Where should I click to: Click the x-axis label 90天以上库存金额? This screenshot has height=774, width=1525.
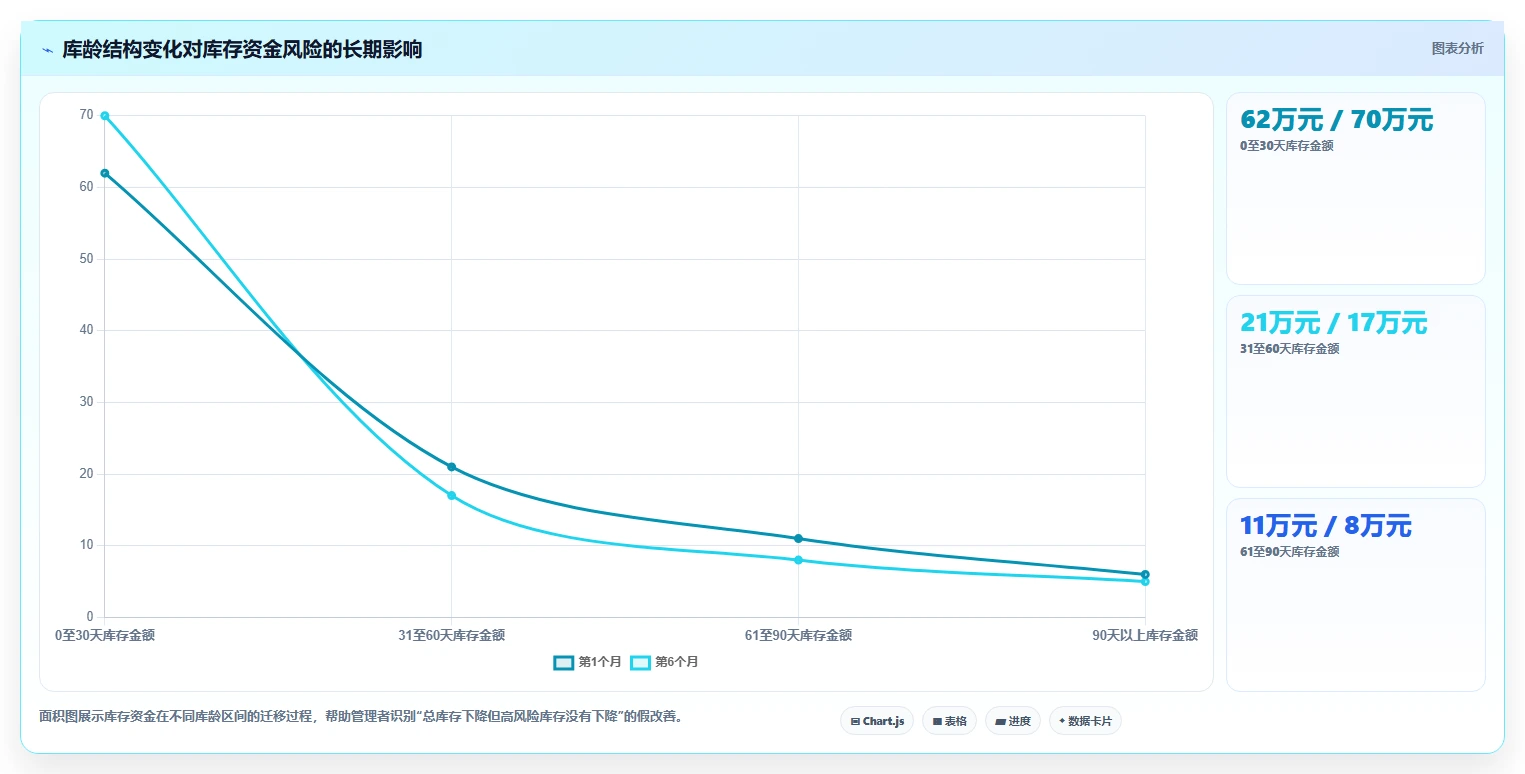click(x=1145, y=635)
